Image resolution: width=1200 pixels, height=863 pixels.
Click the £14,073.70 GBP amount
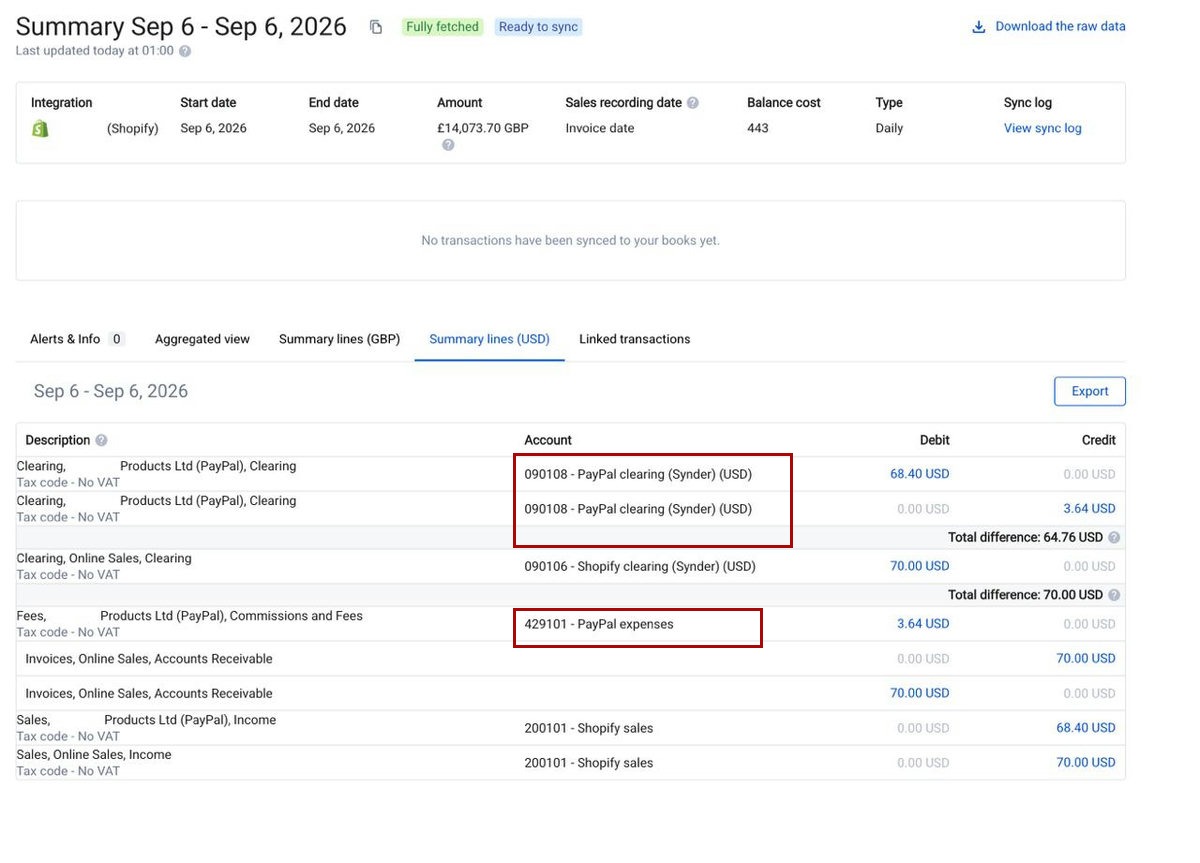point(483,128)
